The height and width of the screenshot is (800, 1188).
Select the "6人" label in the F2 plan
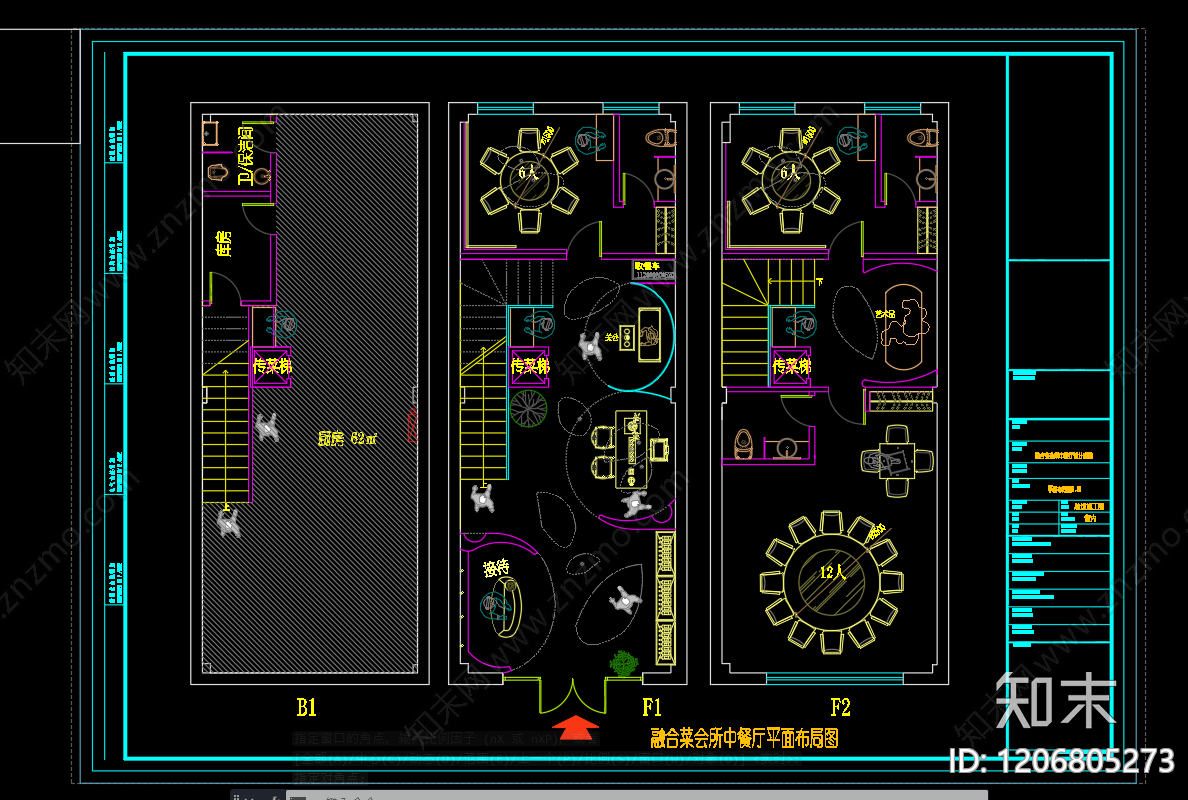tap(790, 173)
